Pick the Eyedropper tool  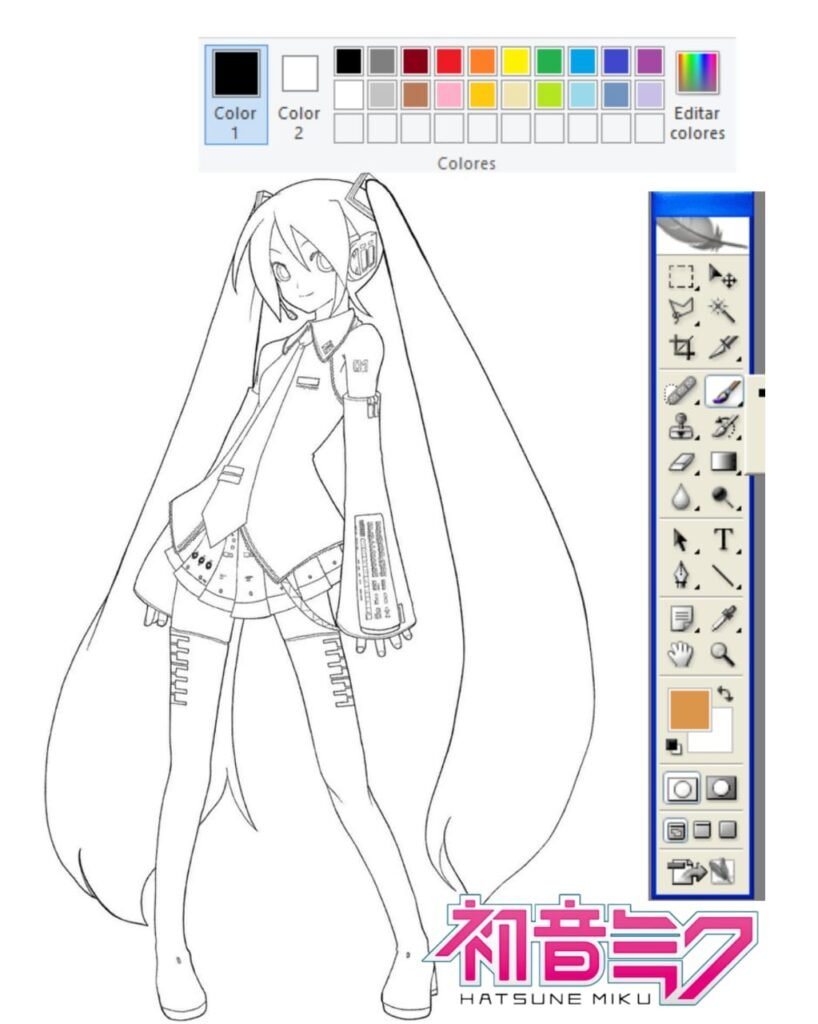(x=723, y=618)
